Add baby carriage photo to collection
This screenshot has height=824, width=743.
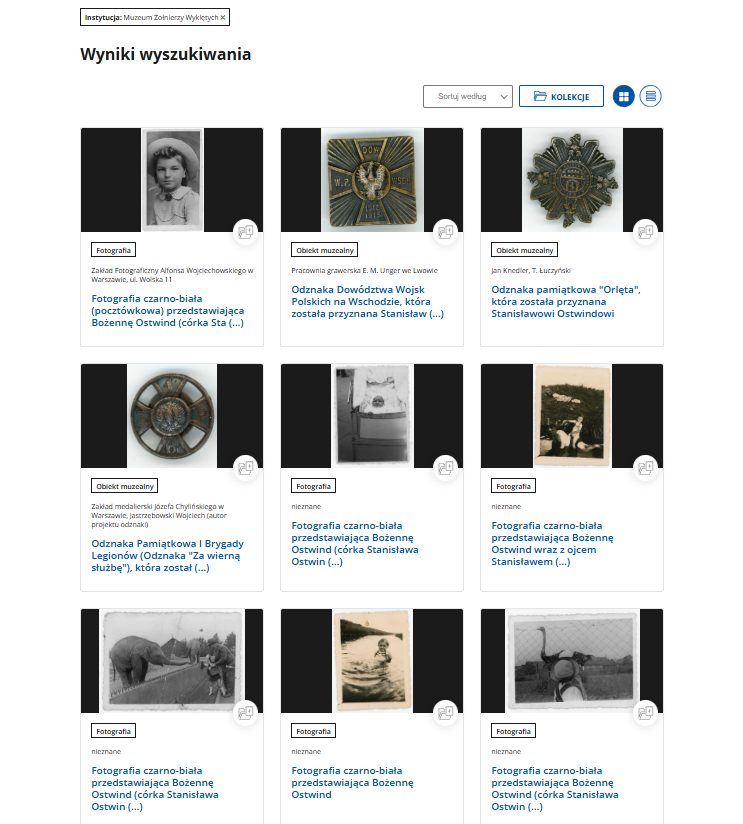pos(446,468)
